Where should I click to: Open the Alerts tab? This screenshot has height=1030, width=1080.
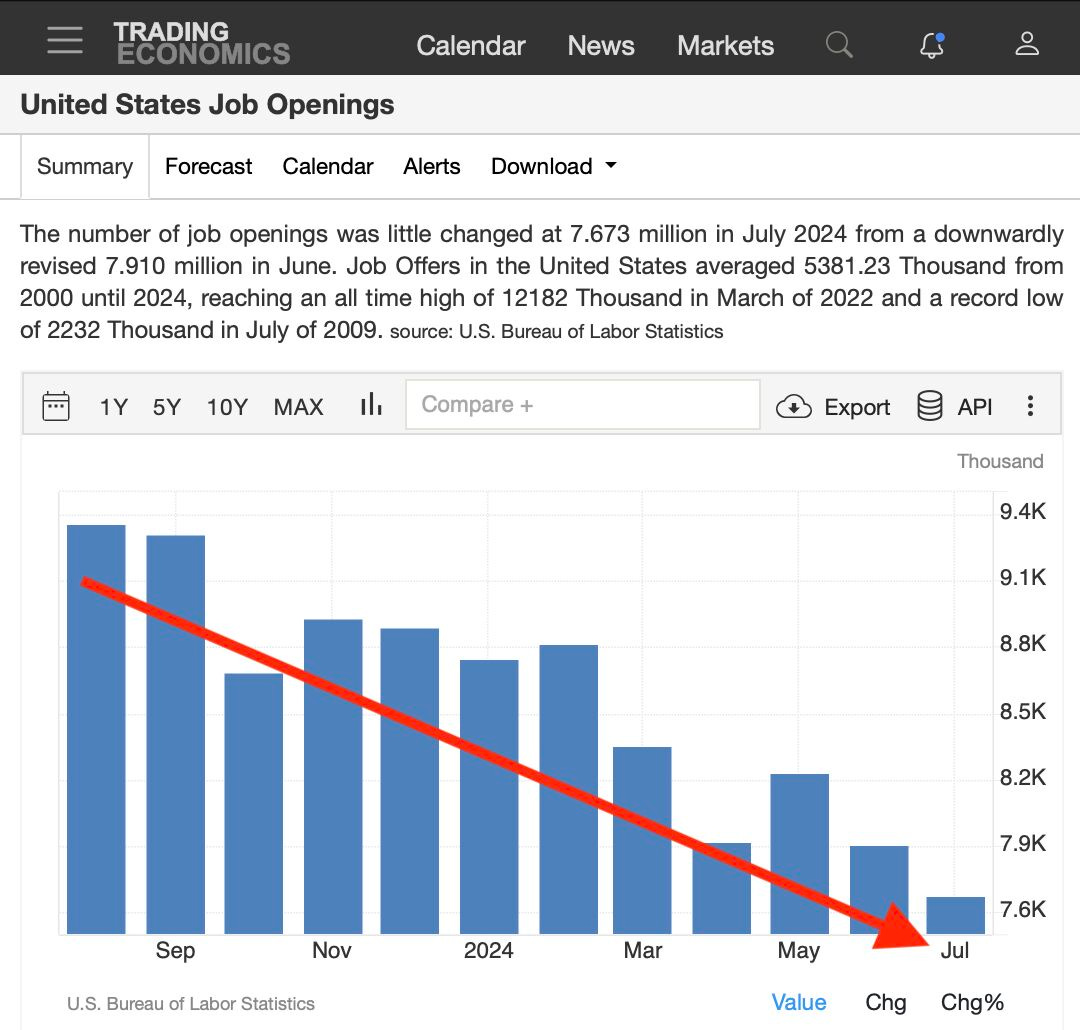pyautogui.click(x=431, y=167)
